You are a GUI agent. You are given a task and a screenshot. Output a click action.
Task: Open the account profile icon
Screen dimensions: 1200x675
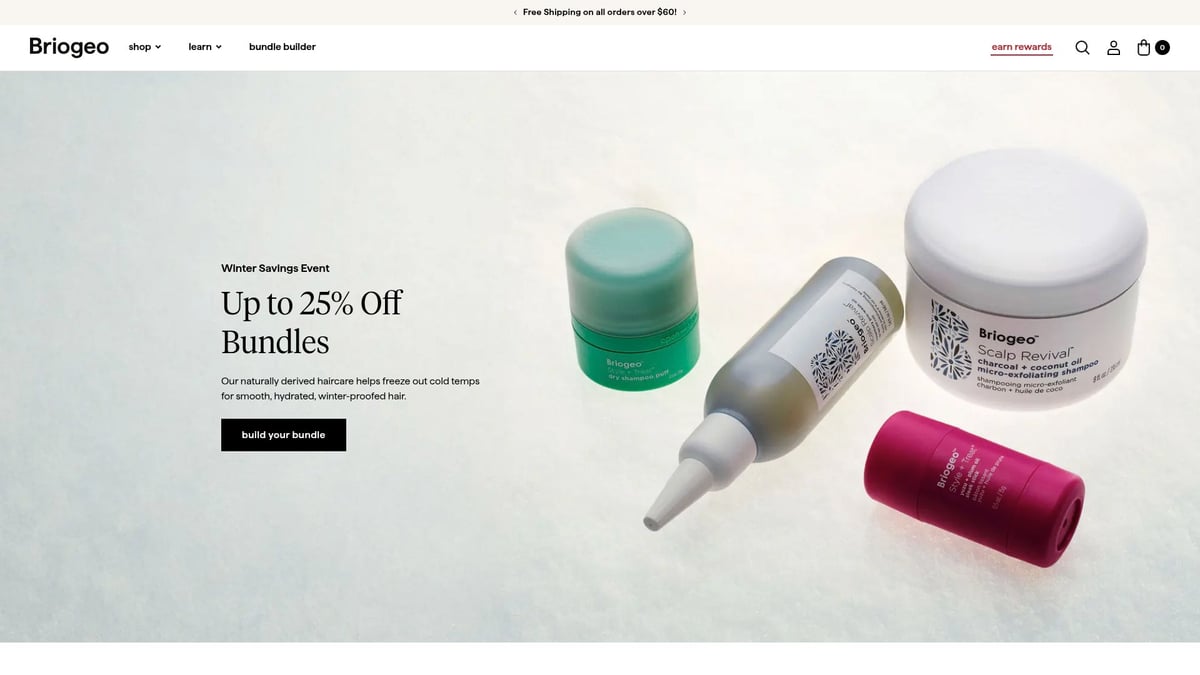tap(1113, 47)
